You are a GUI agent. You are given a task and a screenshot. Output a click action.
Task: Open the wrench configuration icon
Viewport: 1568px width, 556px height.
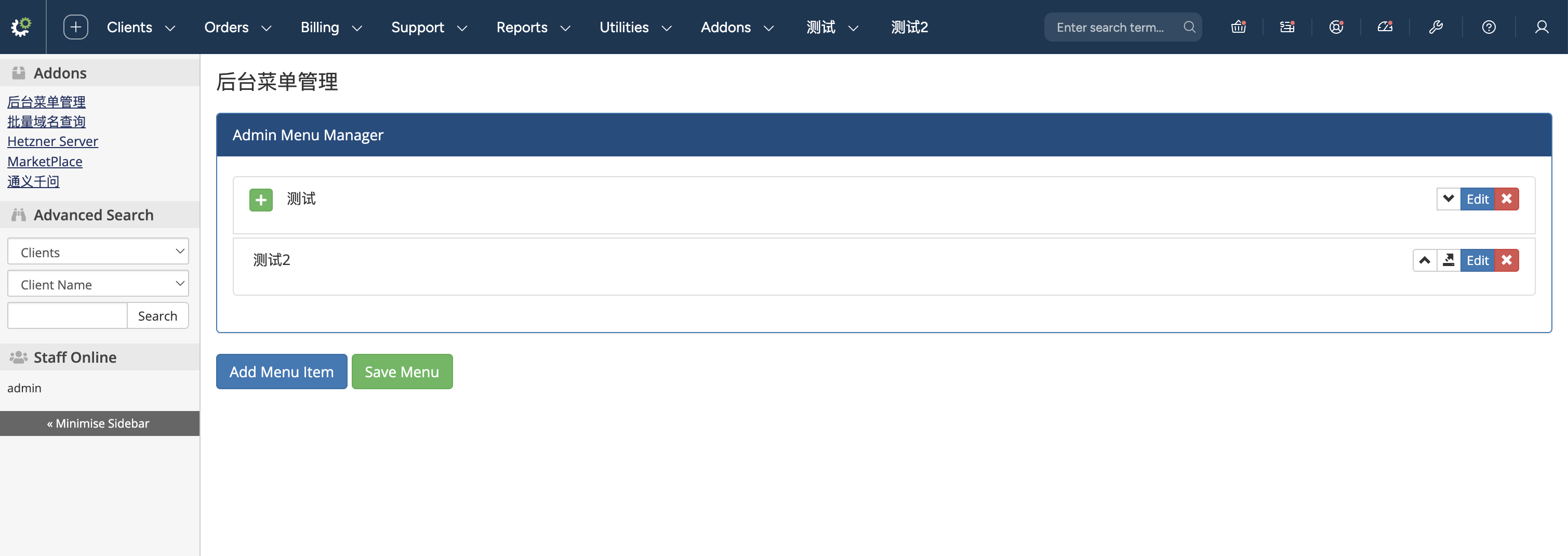coord(1436,27)
